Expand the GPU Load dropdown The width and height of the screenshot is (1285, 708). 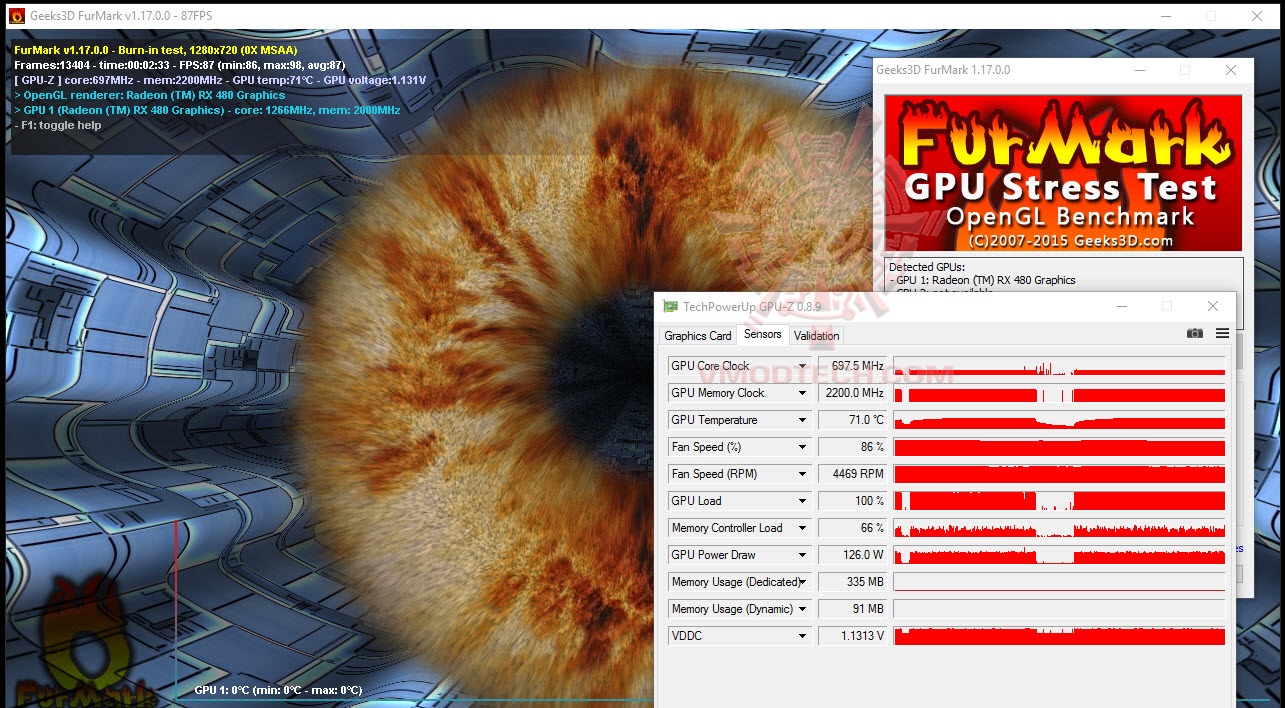tap(802, 501)
